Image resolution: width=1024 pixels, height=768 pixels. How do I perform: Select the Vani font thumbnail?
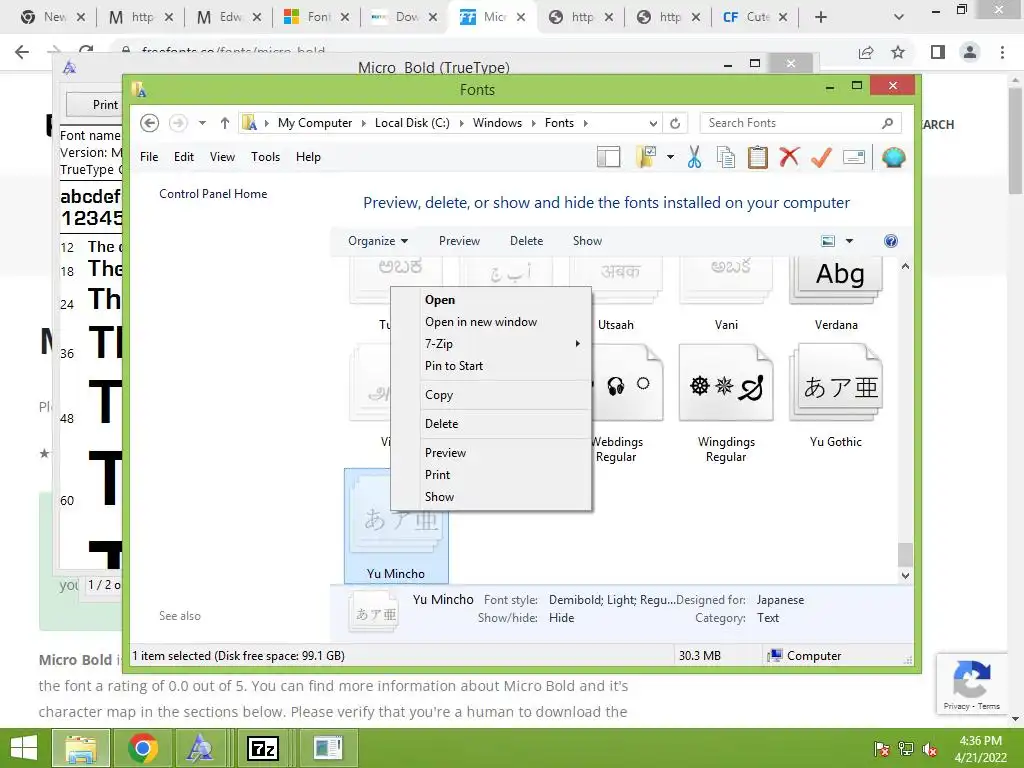(x=726, y=281)
